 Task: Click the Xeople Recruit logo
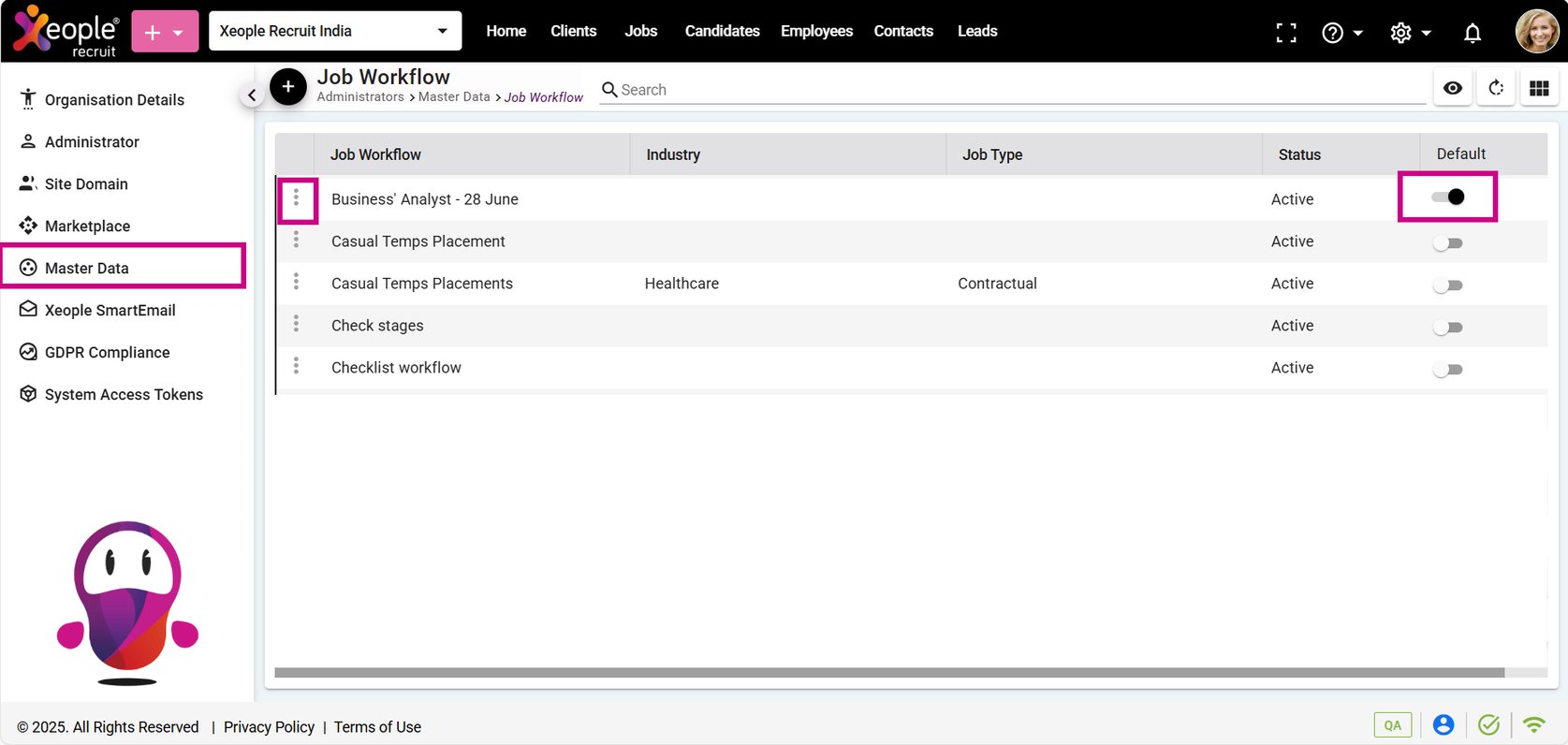click(66, 31)
